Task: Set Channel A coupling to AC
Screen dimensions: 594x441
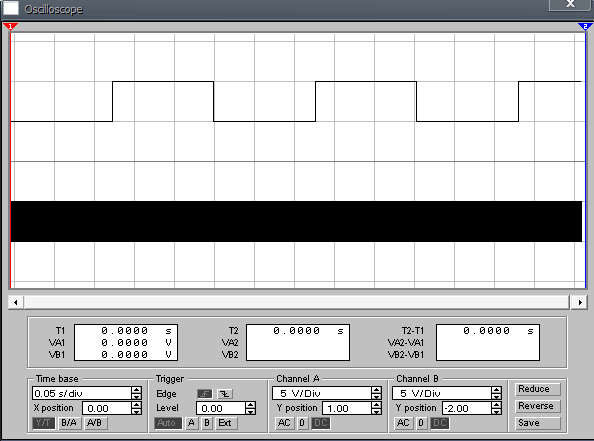Action: tap(284, 423)
